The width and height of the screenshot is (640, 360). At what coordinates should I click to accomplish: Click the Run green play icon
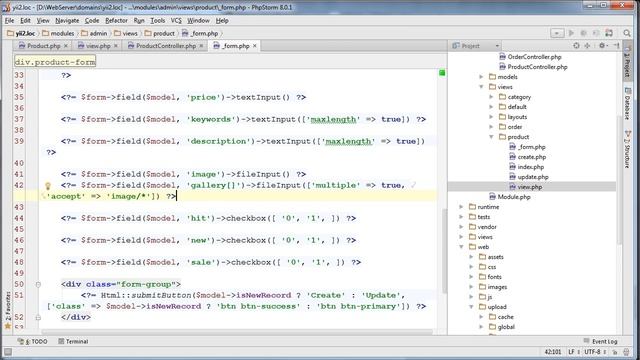tap(571, 33)
